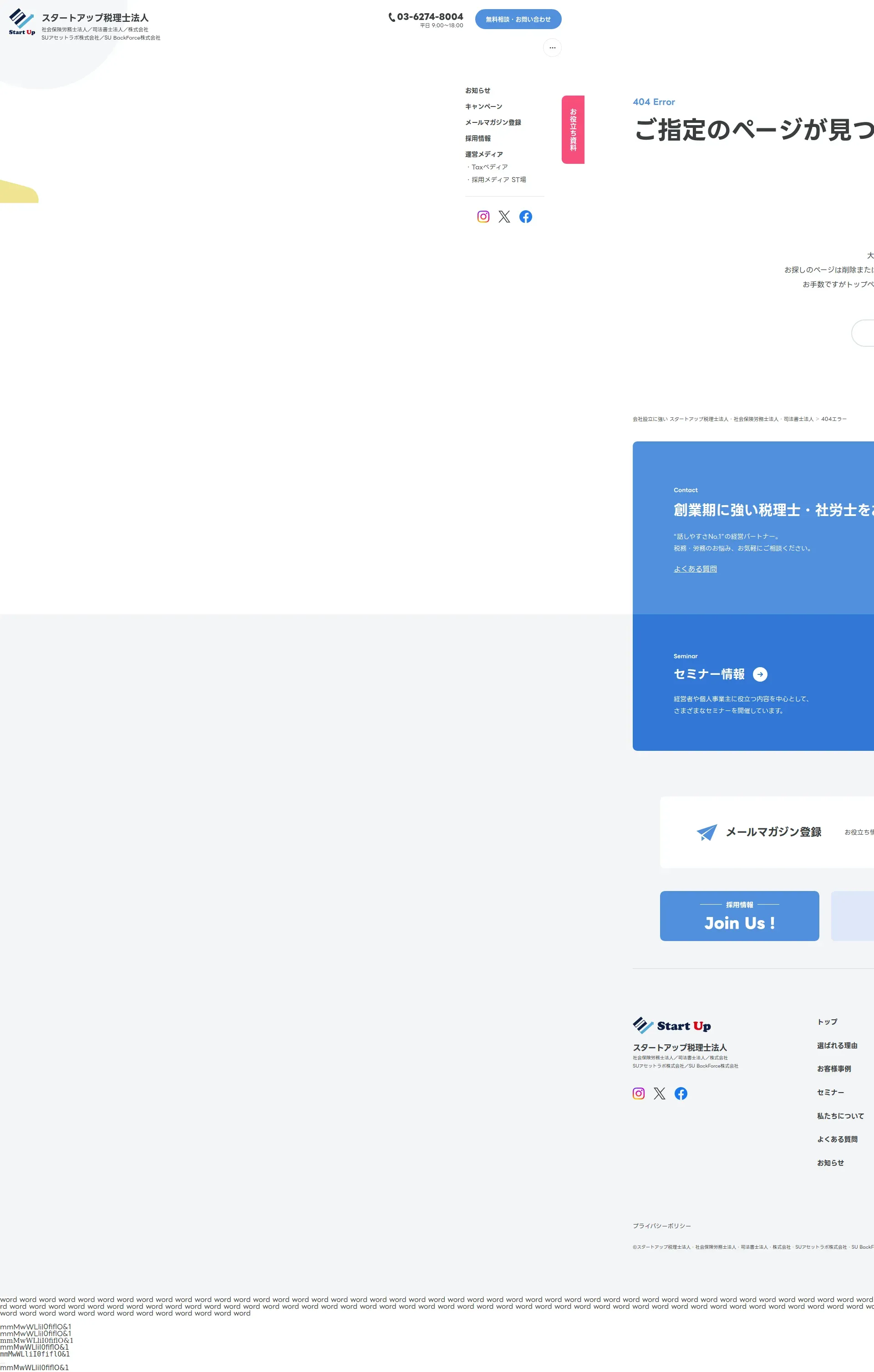Click the footer X (Twitter) icon
The image size is (874, 1372).
tap(659, 1094)
